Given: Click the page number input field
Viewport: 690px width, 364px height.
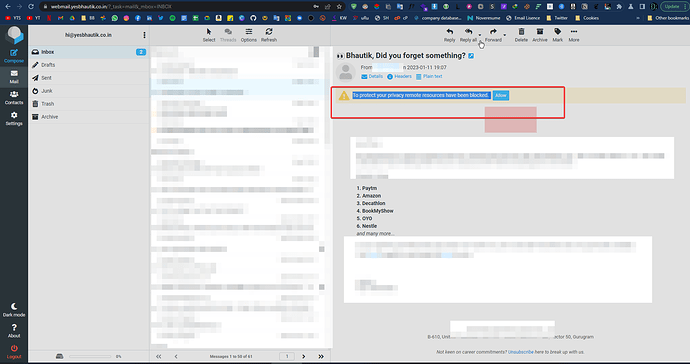Looking at the screenshot, I should point(287,357).
